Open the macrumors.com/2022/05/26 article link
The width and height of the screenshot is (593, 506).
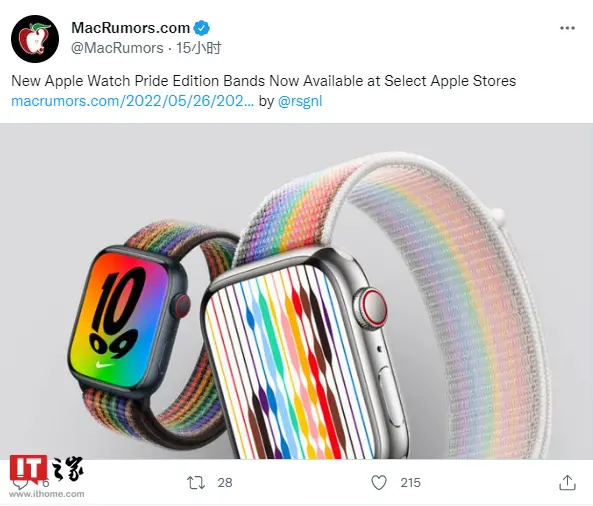point(132,101)
